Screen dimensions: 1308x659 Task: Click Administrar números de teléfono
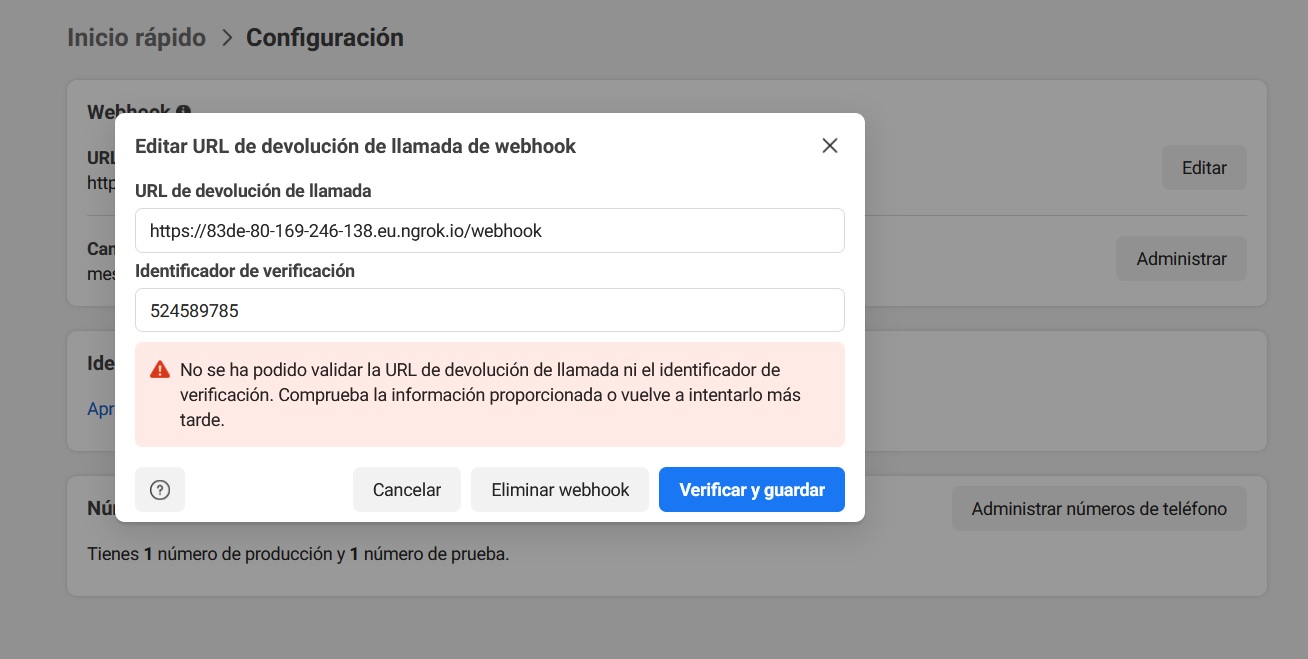pyautogui.click(x=1099, y=508)
